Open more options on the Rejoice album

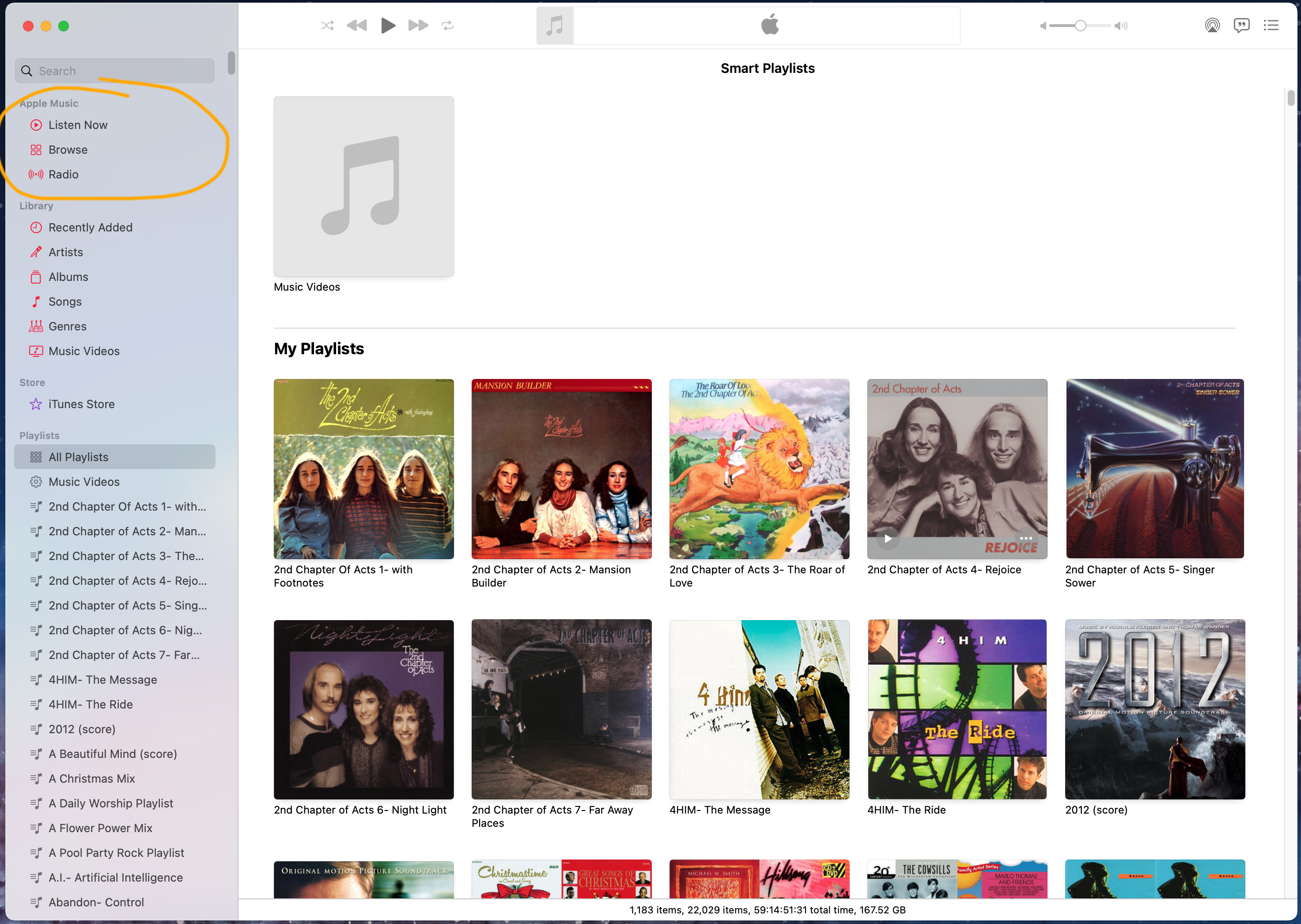1026,538
